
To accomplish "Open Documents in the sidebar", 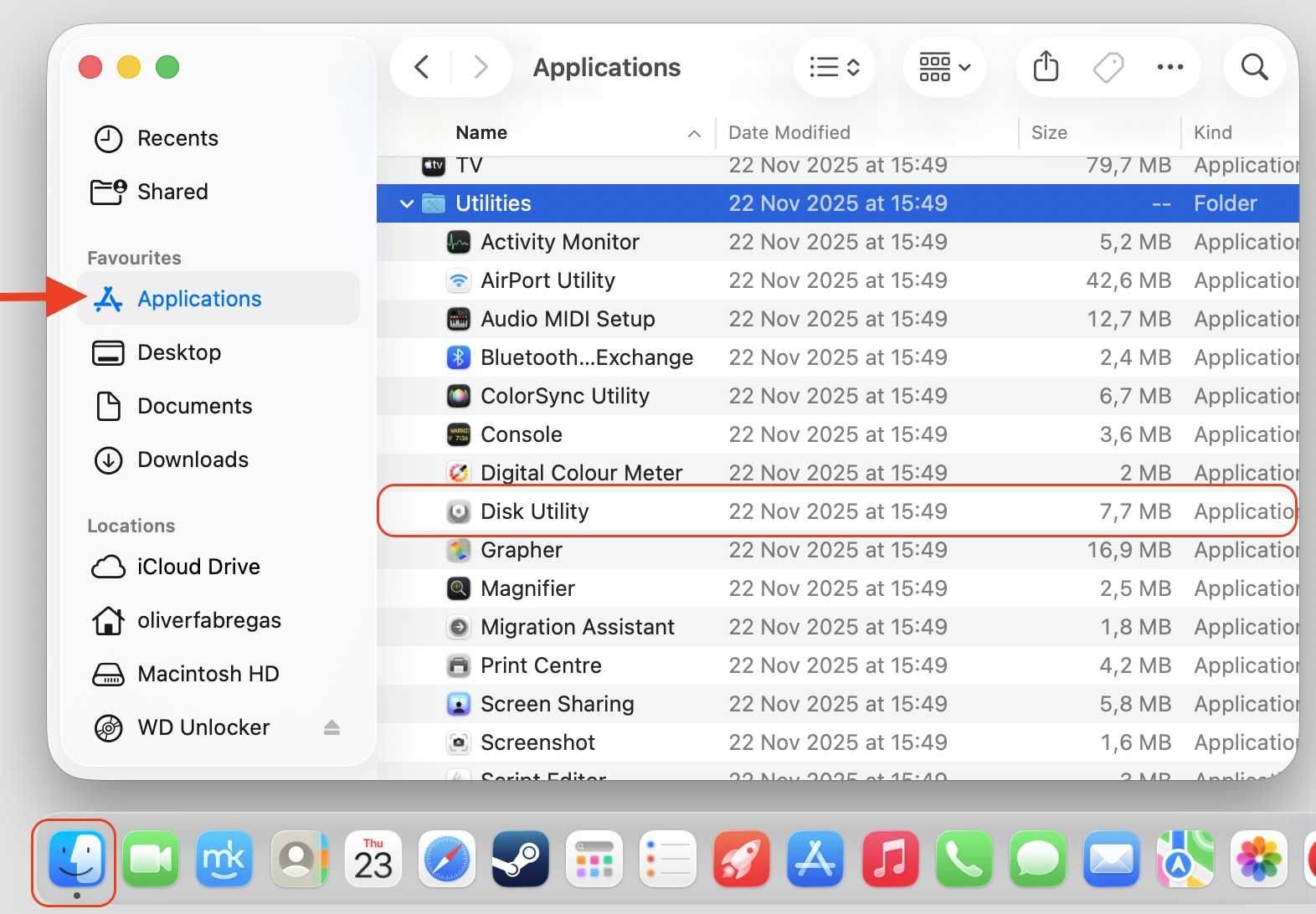I will pyautogui.click(x=219, y=406).
